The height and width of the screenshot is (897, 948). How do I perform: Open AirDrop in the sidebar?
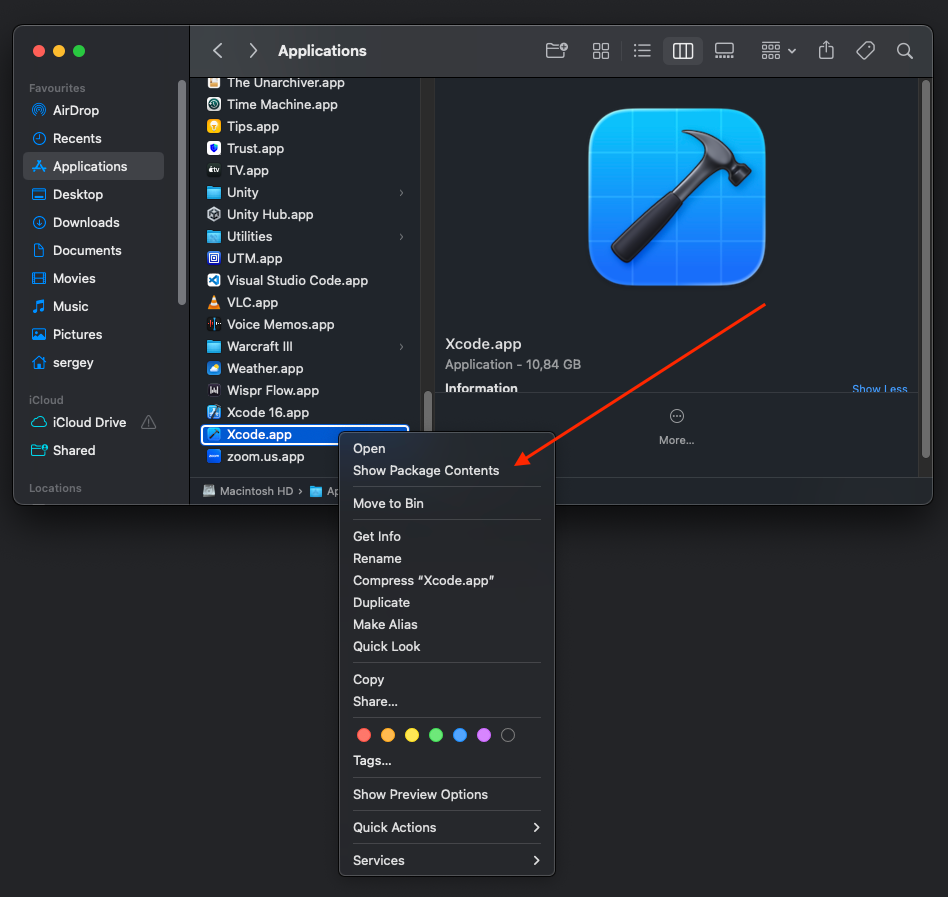tap(93, 110)
